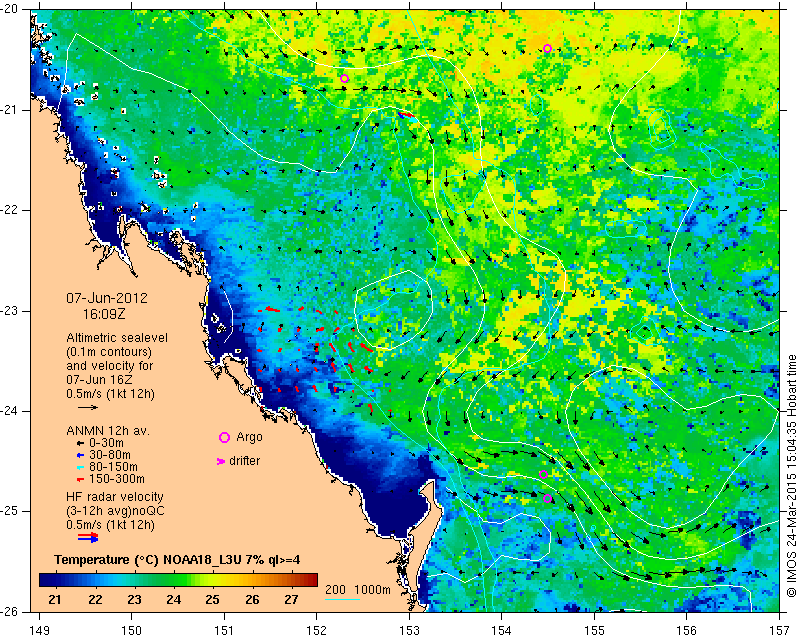This screenshot has height=640, width=800.
Task: Click the "30-80m" depth label
Action: [x=110, y=455]
